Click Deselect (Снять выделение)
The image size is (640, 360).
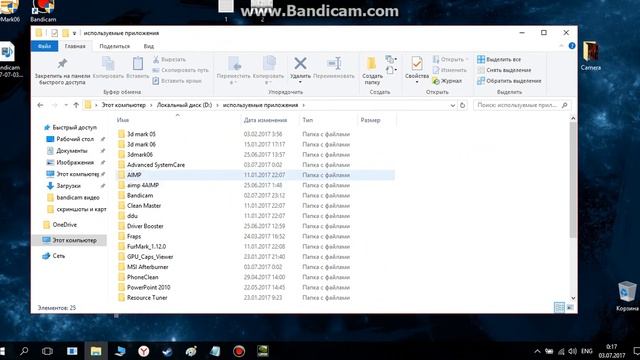(504, 70)
